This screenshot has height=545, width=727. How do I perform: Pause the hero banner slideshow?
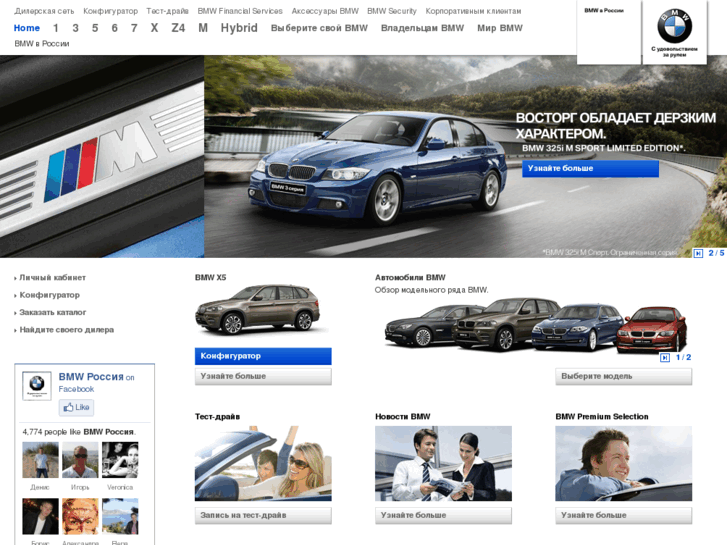tap(698, 253)
